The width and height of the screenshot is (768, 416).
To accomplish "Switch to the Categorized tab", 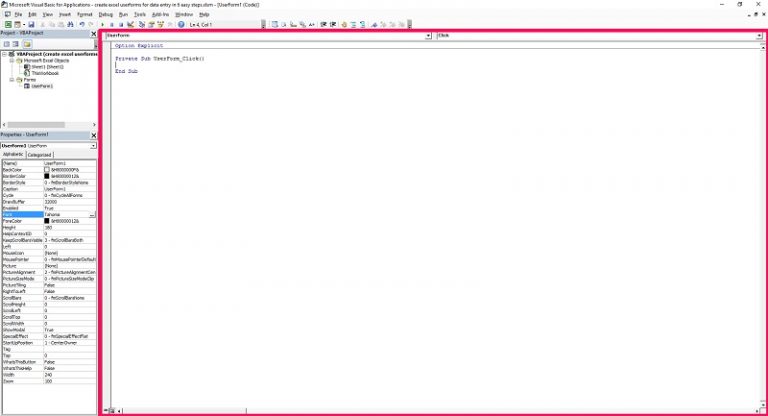I will [x=39, y=155].
